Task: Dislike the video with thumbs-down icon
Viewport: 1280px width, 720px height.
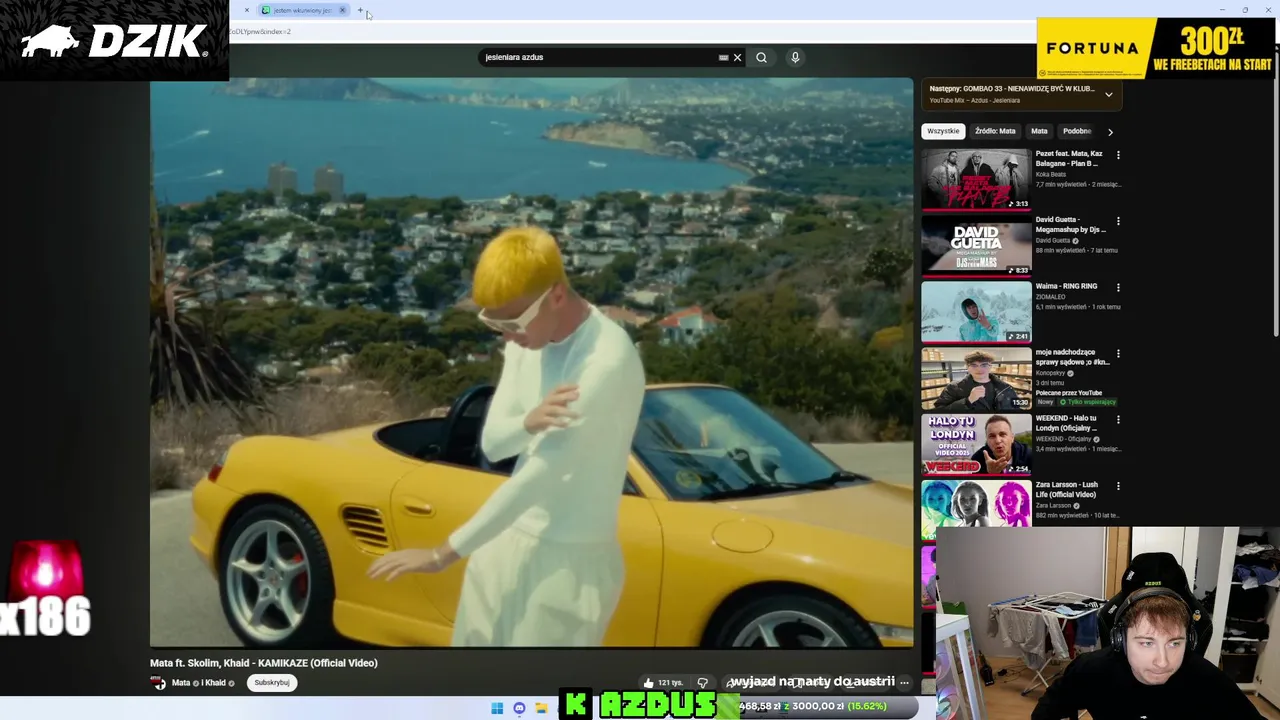Action: pyautogui.click(x=702, y=683)
